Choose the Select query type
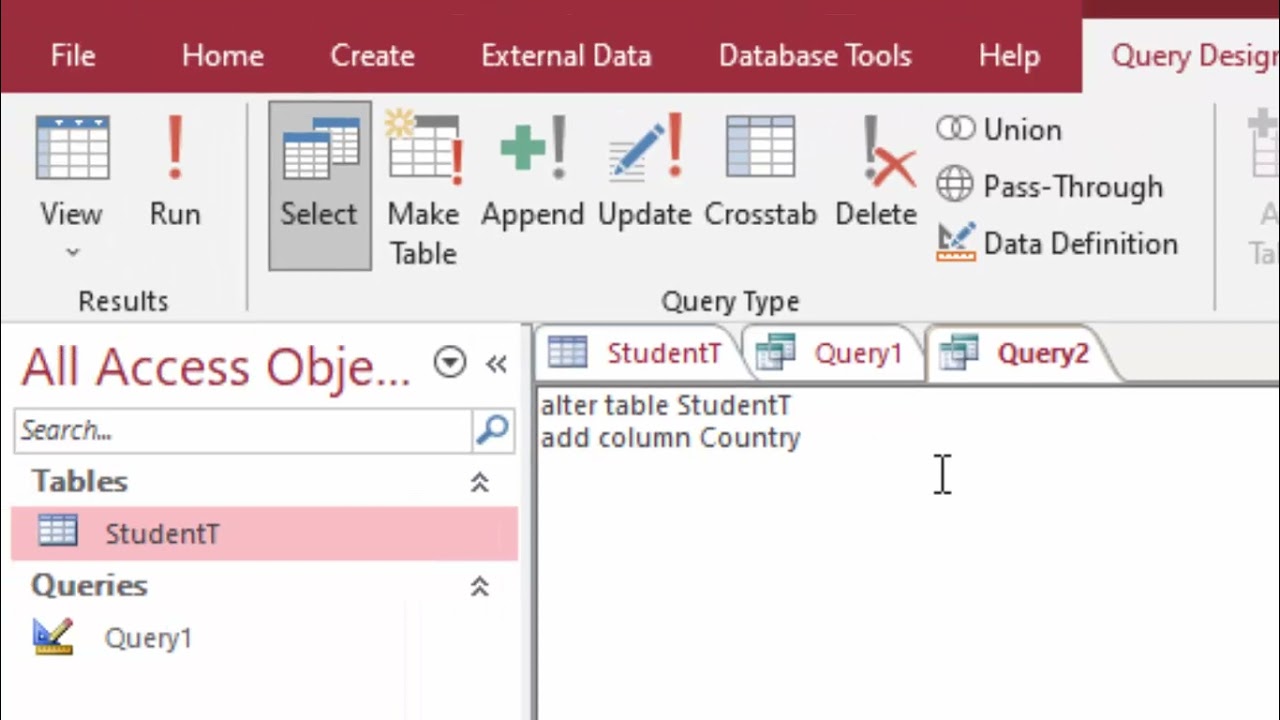1280x720 pixels. [x=319, y=185]
